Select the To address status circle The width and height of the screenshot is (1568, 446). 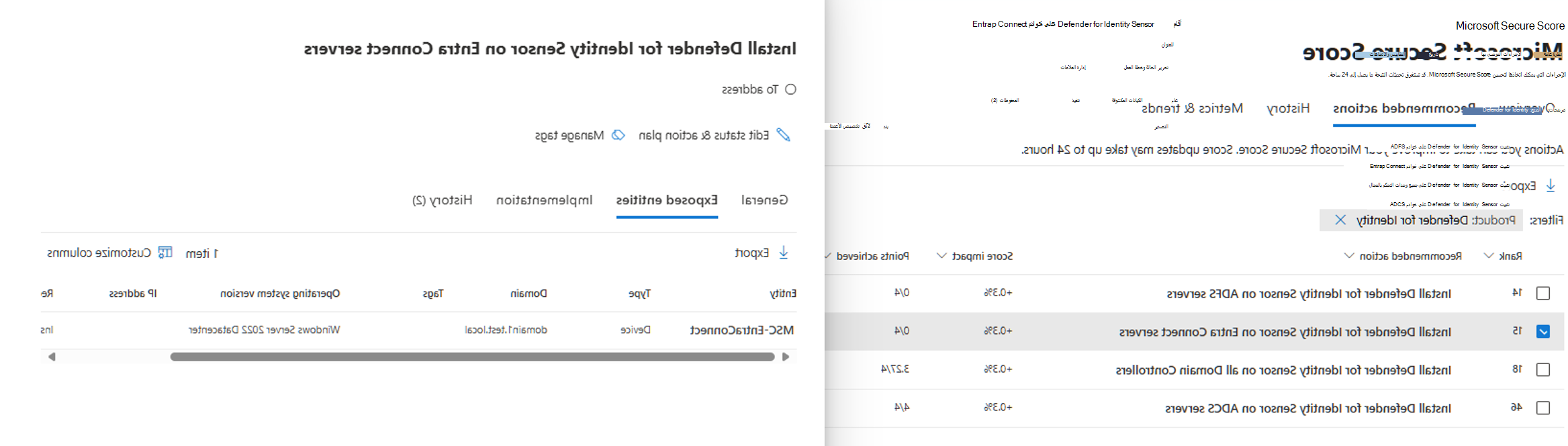tap(790, 89)
